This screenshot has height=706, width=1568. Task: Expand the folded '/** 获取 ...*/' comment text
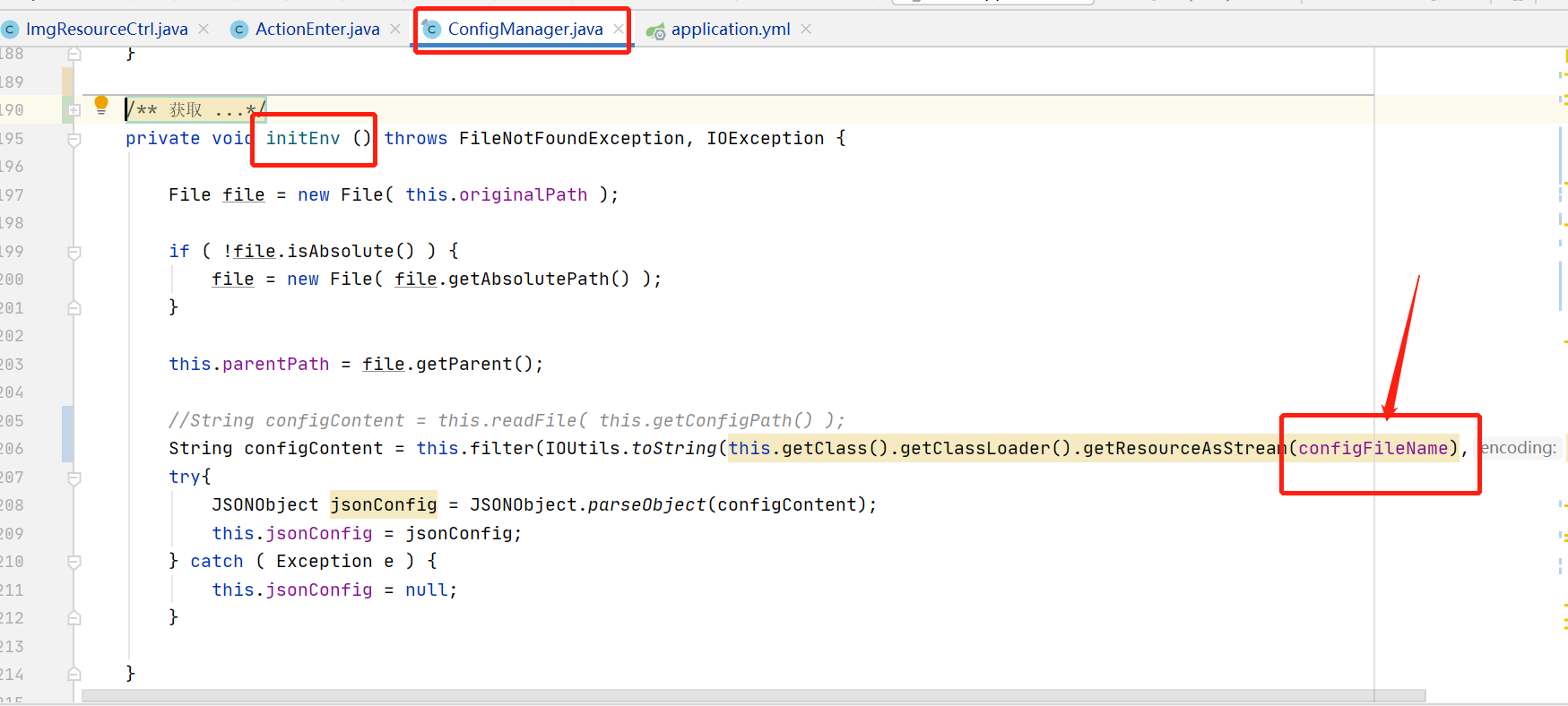pos(195,110)
